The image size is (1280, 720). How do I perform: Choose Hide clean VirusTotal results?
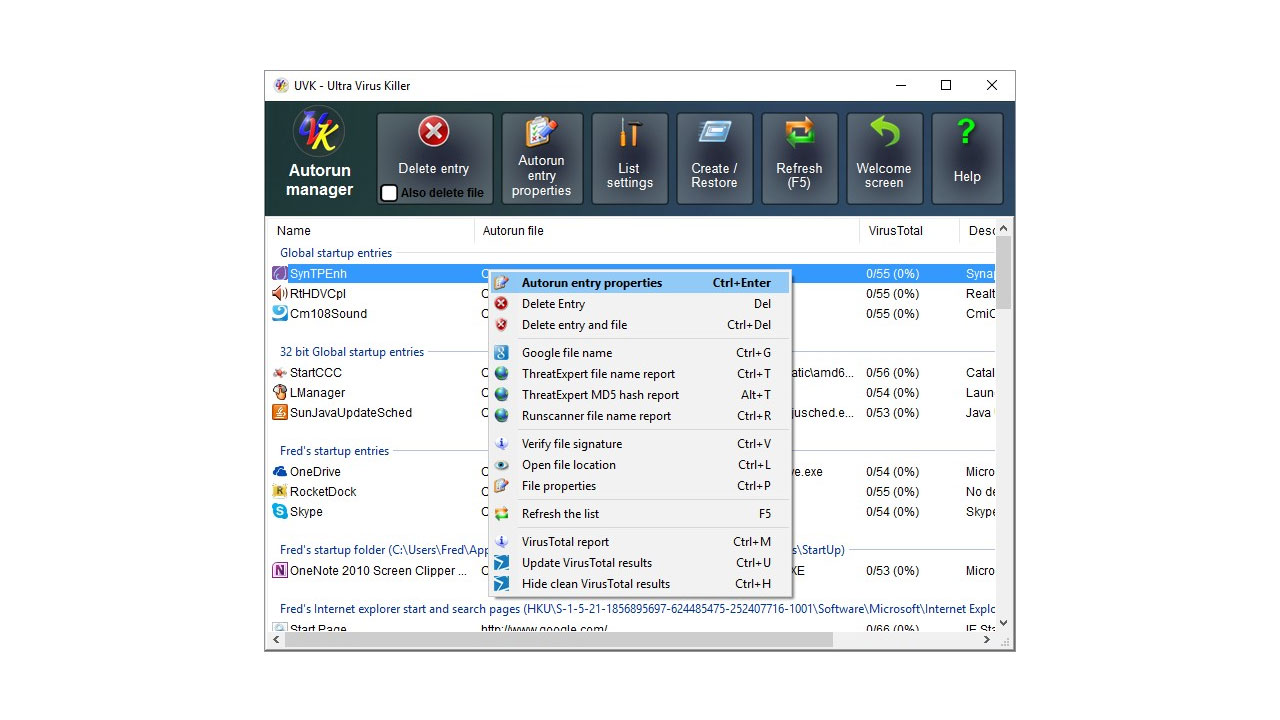[x=640, y=584]
